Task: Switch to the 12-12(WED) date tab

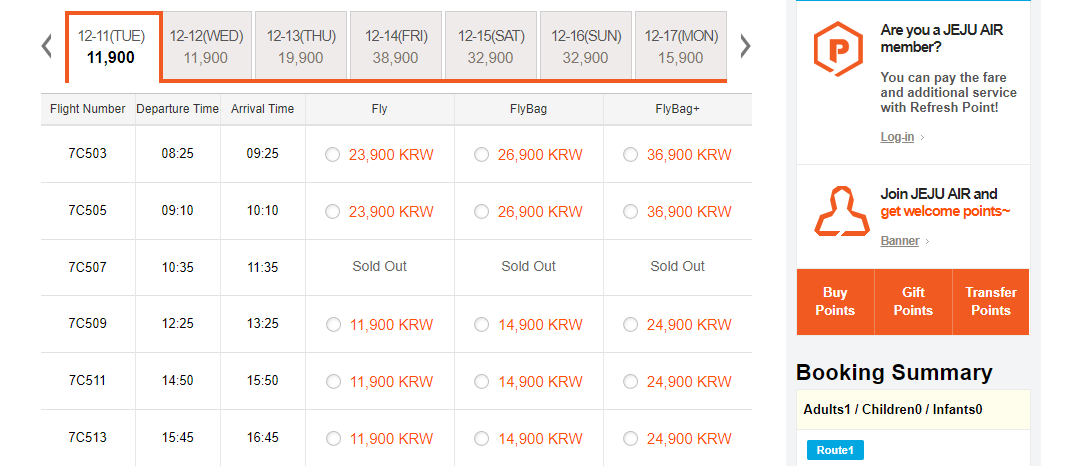Action: pos(206,46)
